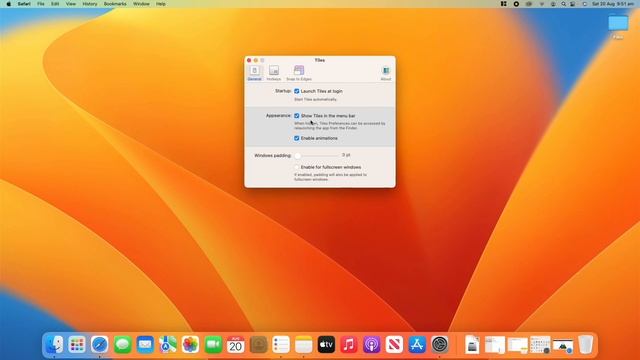Open Maps from the Dock

pyautogui.click(x=168, y=345)
